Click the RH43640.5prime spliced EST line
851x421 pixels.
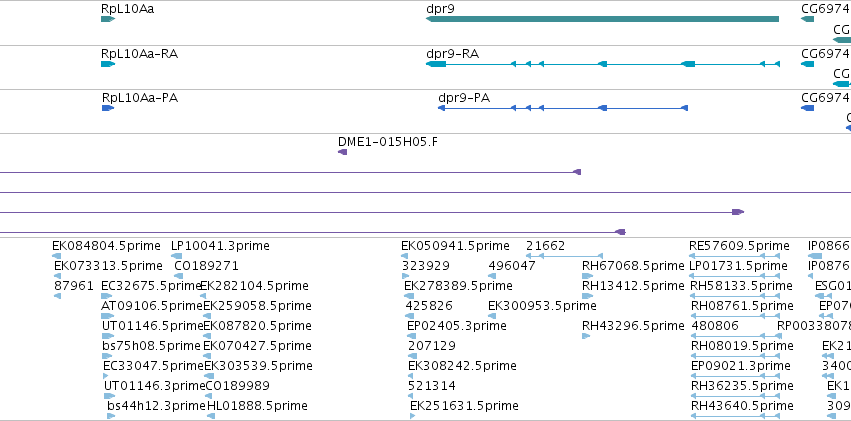click(735, 416)
